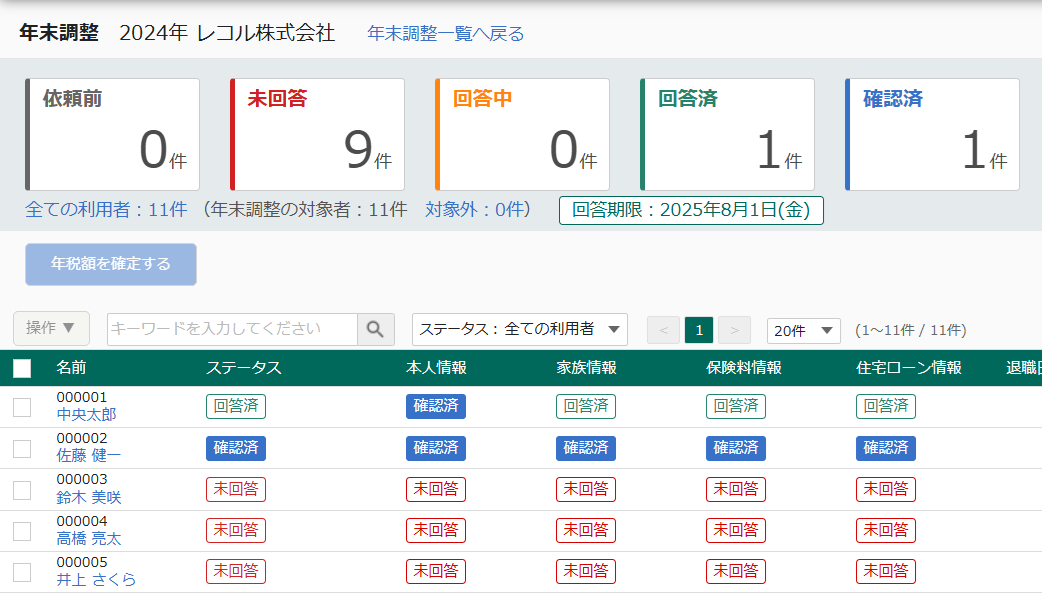
Task: Click the keyword search input field
Action: pyautogui.click(x=230, y=328)
